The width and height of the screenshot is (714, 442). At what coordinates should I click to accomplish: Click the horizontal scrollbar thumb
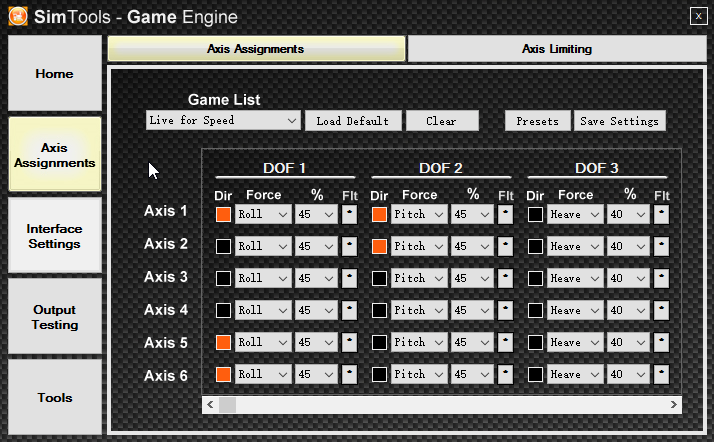(228, 405)
